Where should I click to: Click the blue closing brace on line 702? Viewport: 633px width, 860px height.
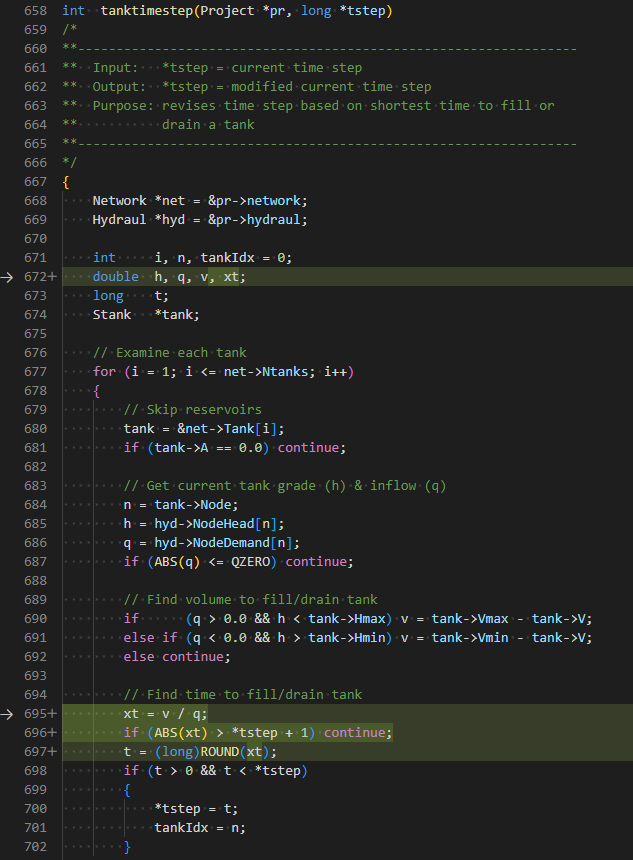point(127,847)
